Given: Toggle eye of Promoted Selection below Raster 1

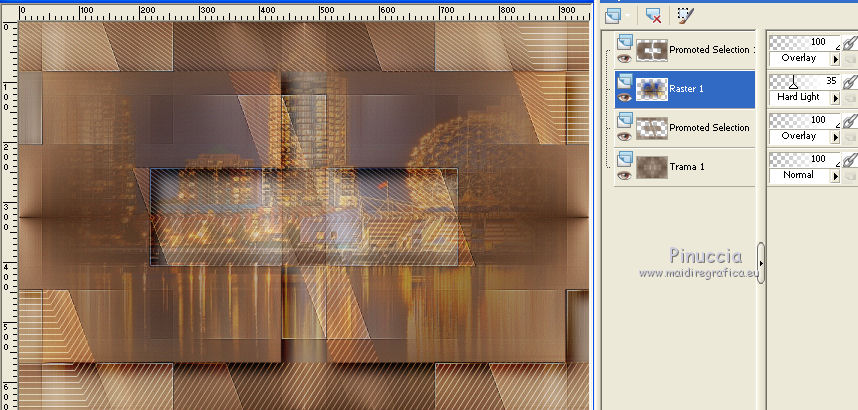Looking at the screenshot, I should (624, 137).
